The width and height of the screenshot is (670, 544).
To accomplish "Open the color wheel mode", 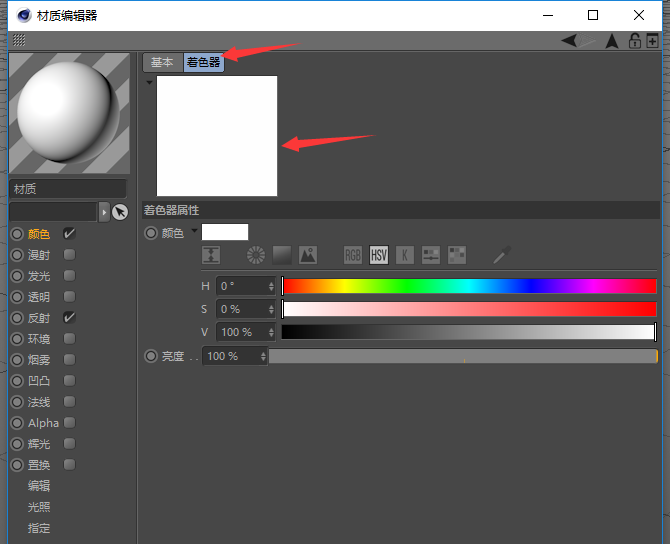I will tap(256, 255).
